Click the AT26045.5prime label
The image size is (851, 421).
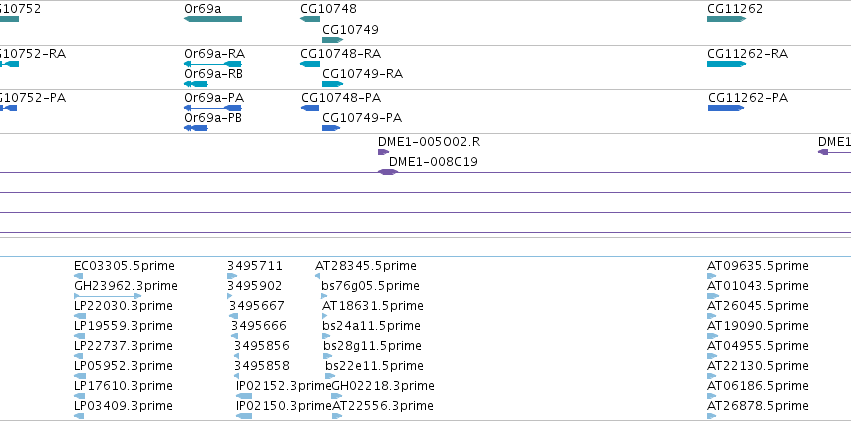click(758, 306)
